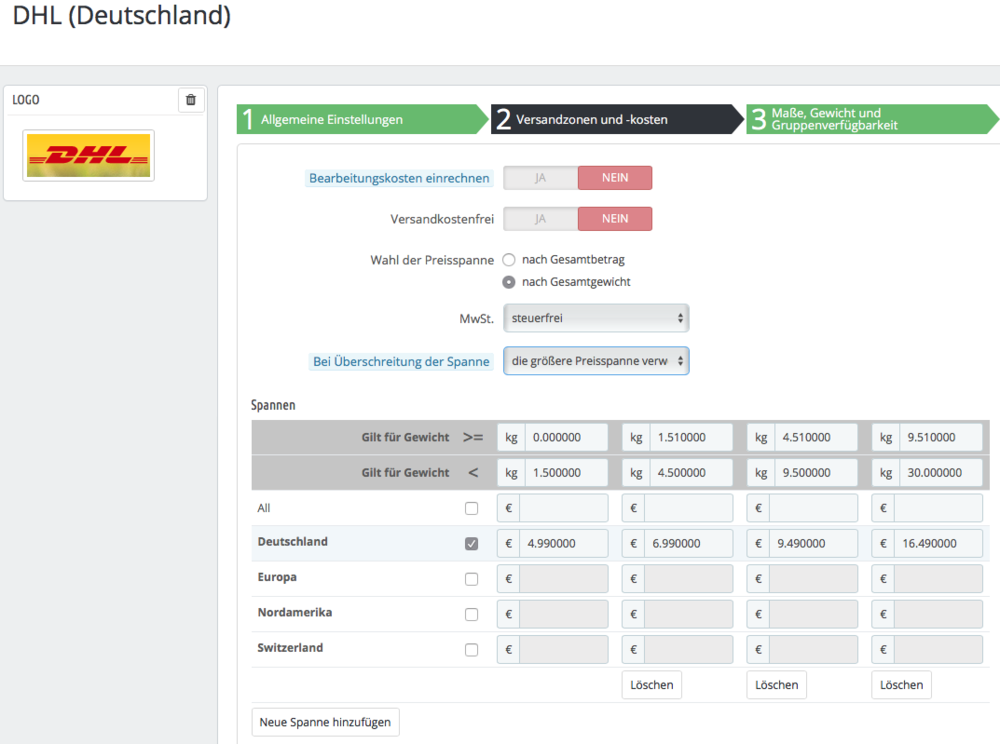Open the MwSt. steuerfrei dropdown
This screenshot has width=1000, height=744.
click(596, 318)
